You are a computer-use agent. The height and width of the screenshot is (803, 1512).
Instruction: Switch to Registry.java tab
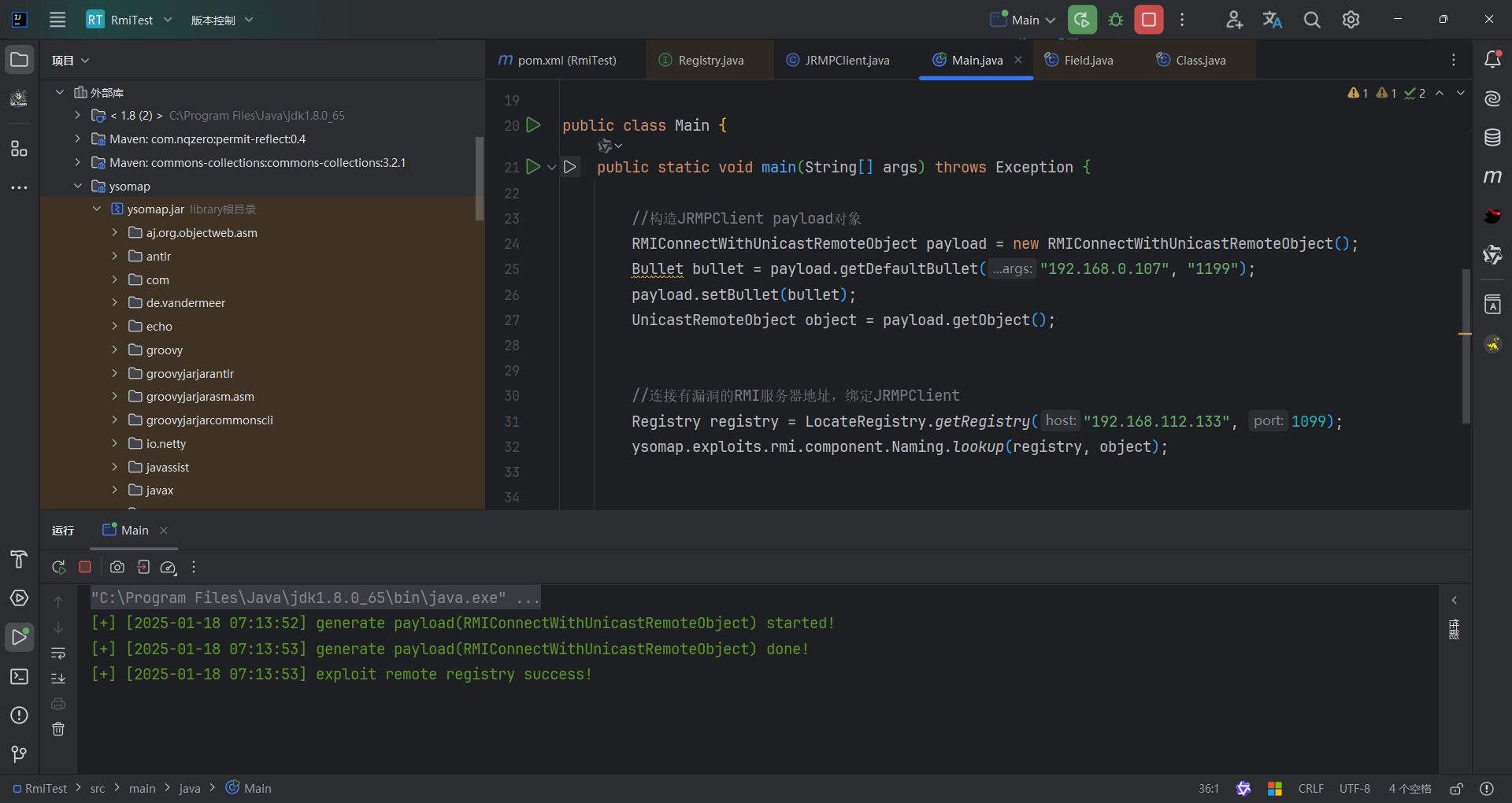click(702, 60)
